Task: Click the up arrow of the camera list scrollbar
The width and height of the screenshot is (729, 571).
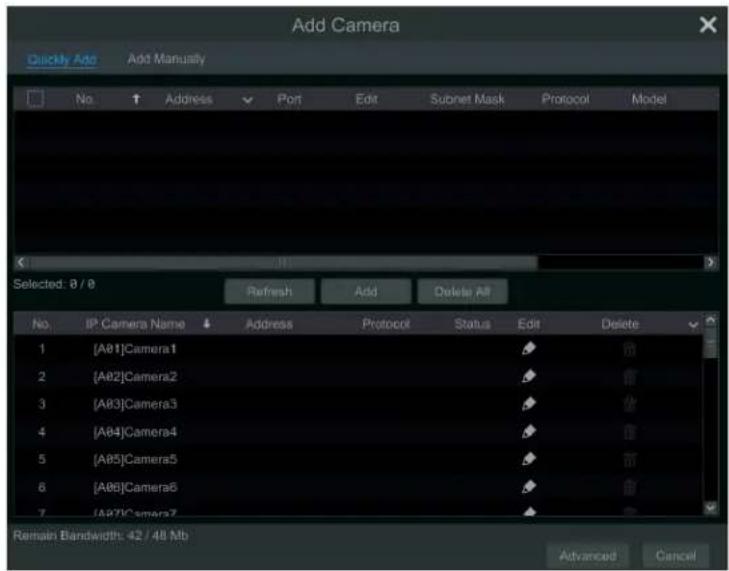Action: [x=710, y=320]
